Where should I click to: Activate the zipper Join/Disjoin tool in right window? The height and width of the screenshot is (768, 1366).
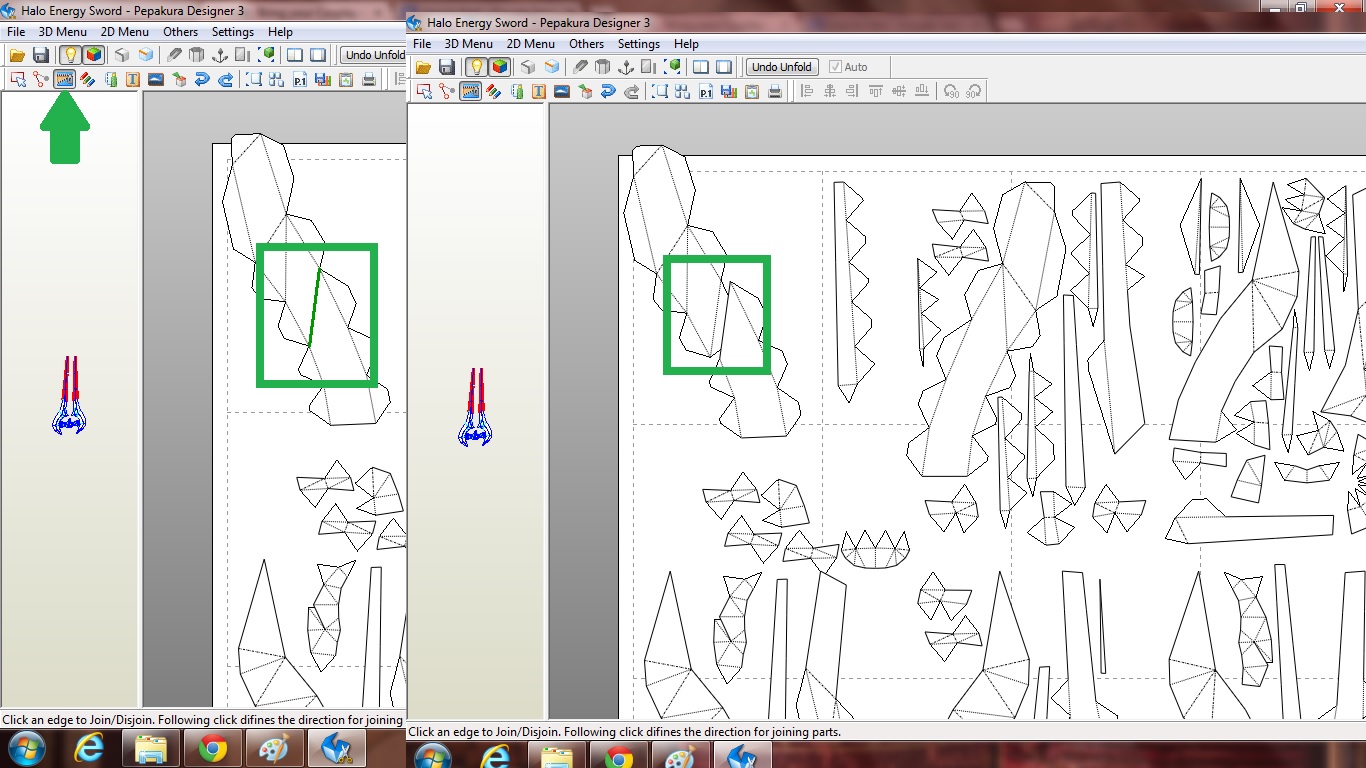(470, 92)
